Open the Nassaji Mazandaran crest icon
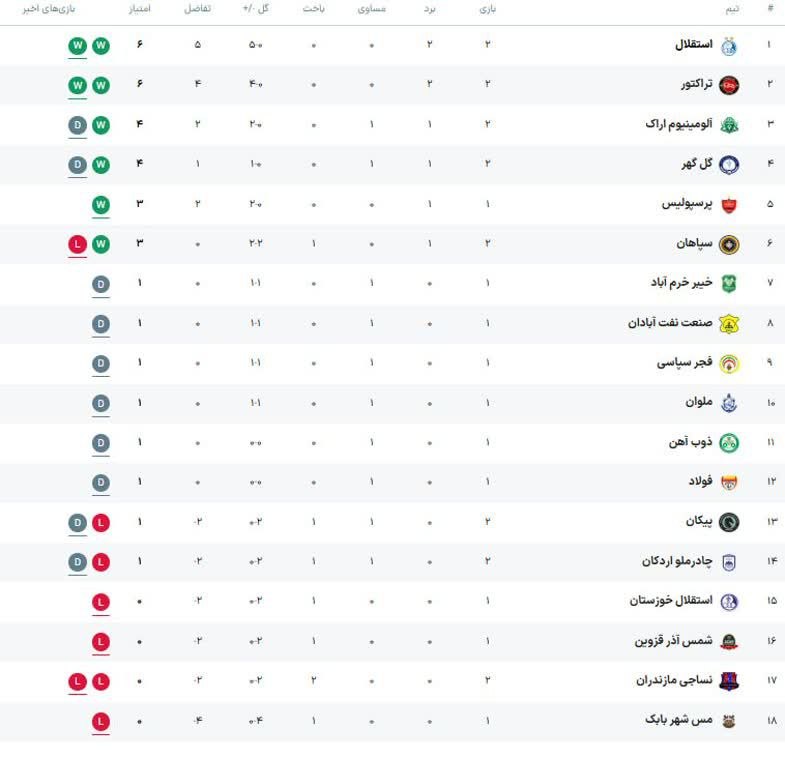Viewport: 785px width, 758px height. point(729,681)
